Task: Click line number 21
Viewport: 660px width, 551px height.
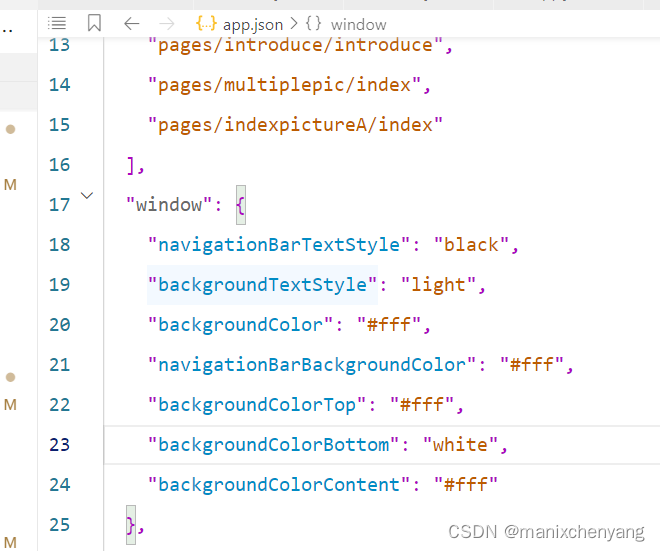Action: tap(59, 365)
